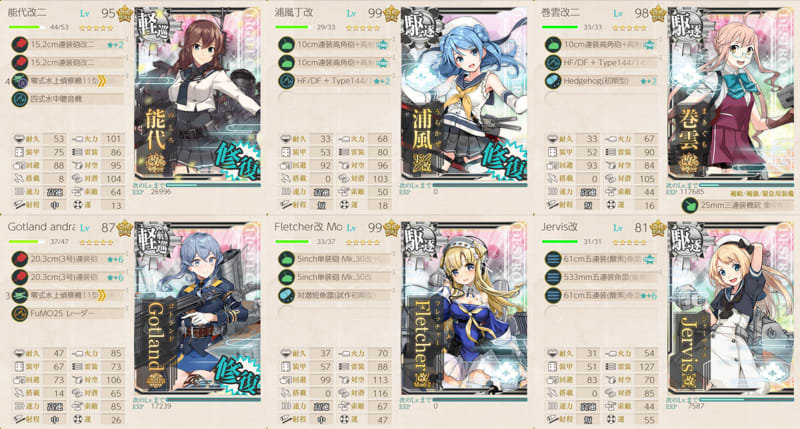
Task: Click the Urakaze ship card portrait
Action: pos(464,94)
